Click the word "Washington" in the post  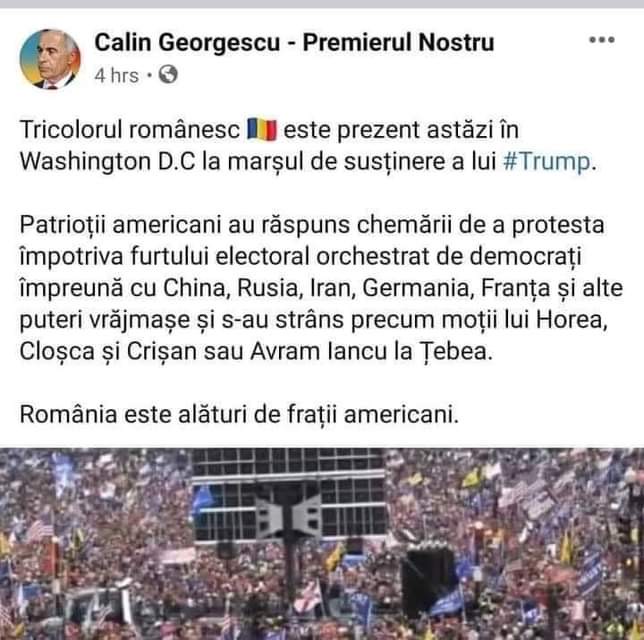point(85,162)
